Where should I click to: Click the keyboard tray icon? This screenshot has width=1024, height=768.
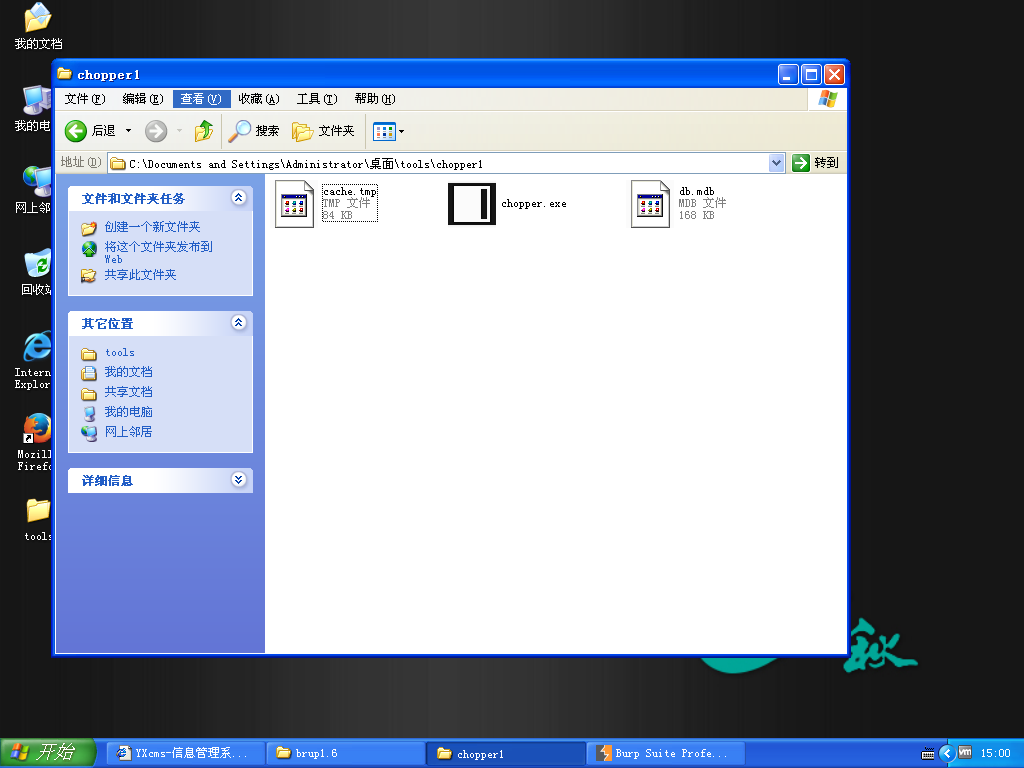[927, 754]
